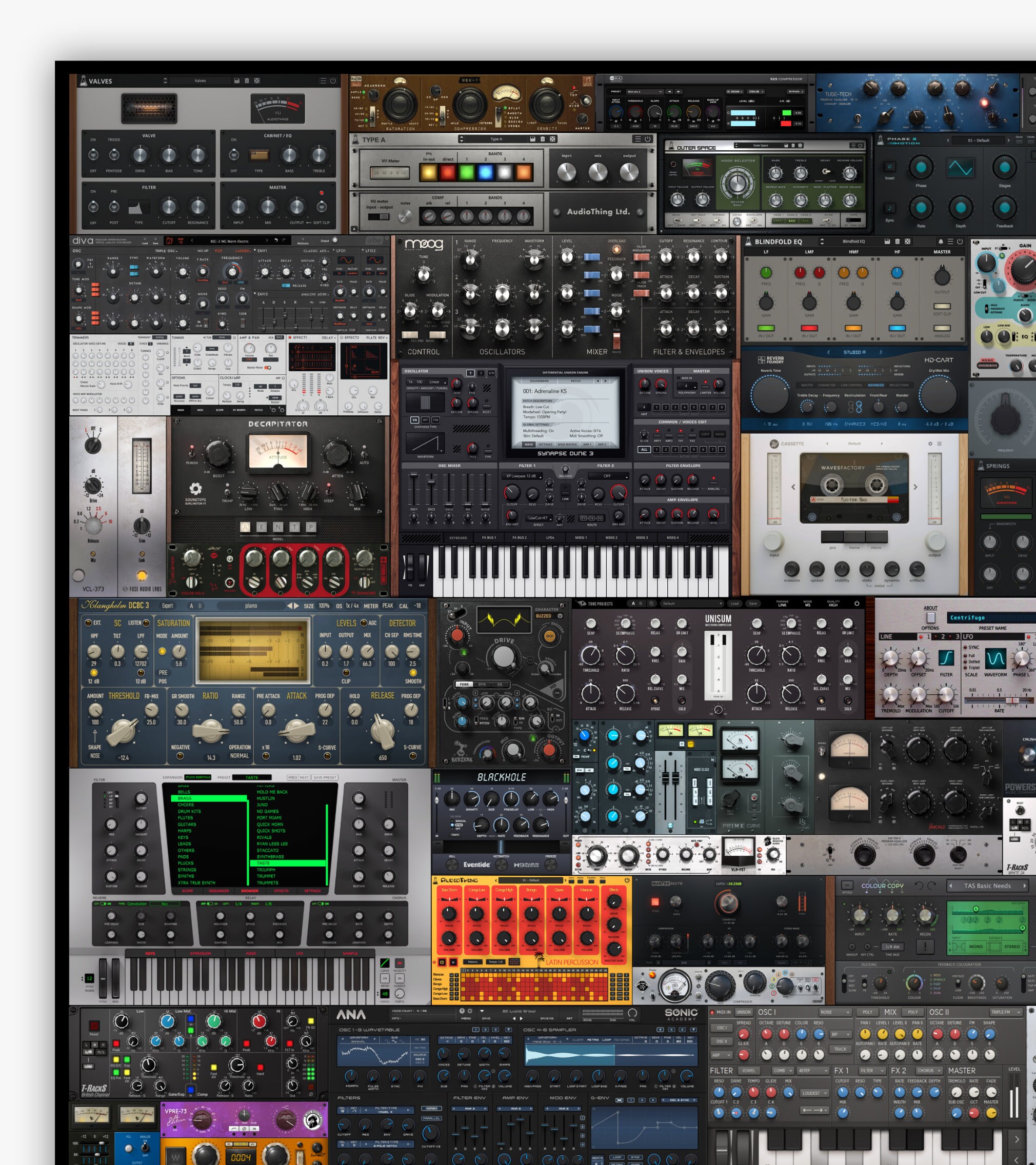Open the hamburger menu on Blindfold EQ

click(x=951, y=241)
